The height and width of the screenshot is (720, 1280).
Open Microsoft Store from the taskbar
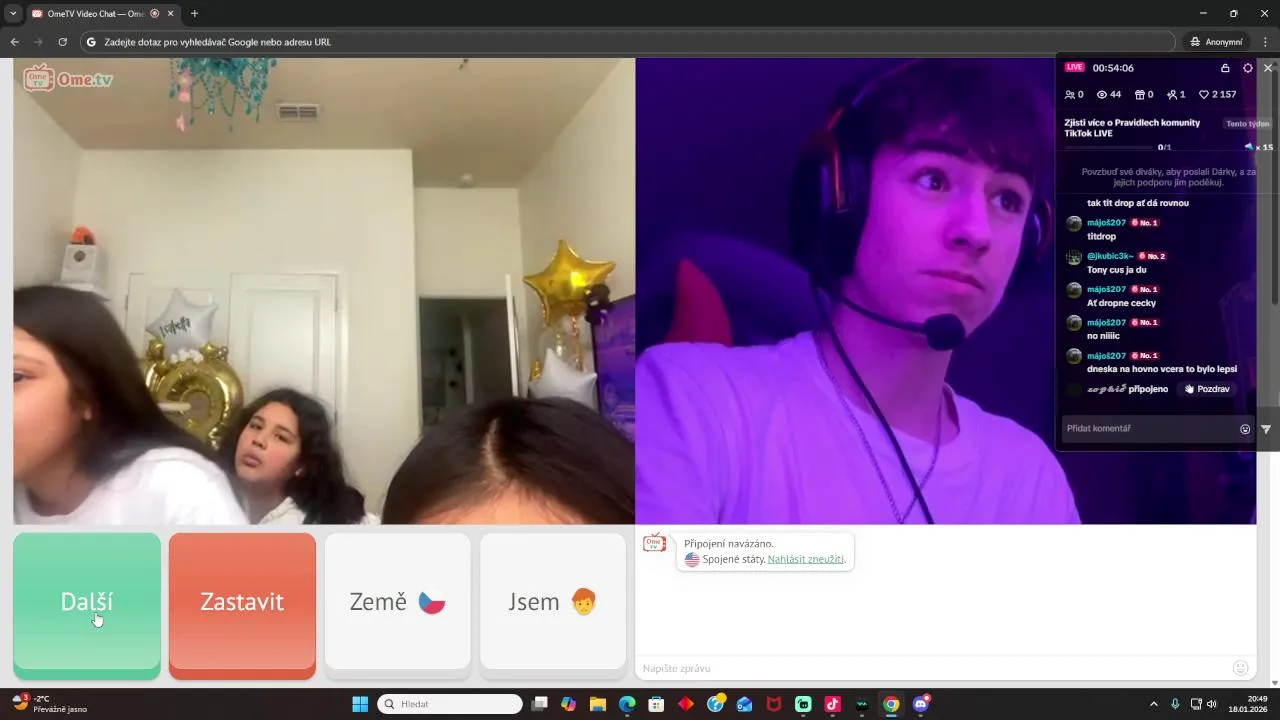click(656, 704)
